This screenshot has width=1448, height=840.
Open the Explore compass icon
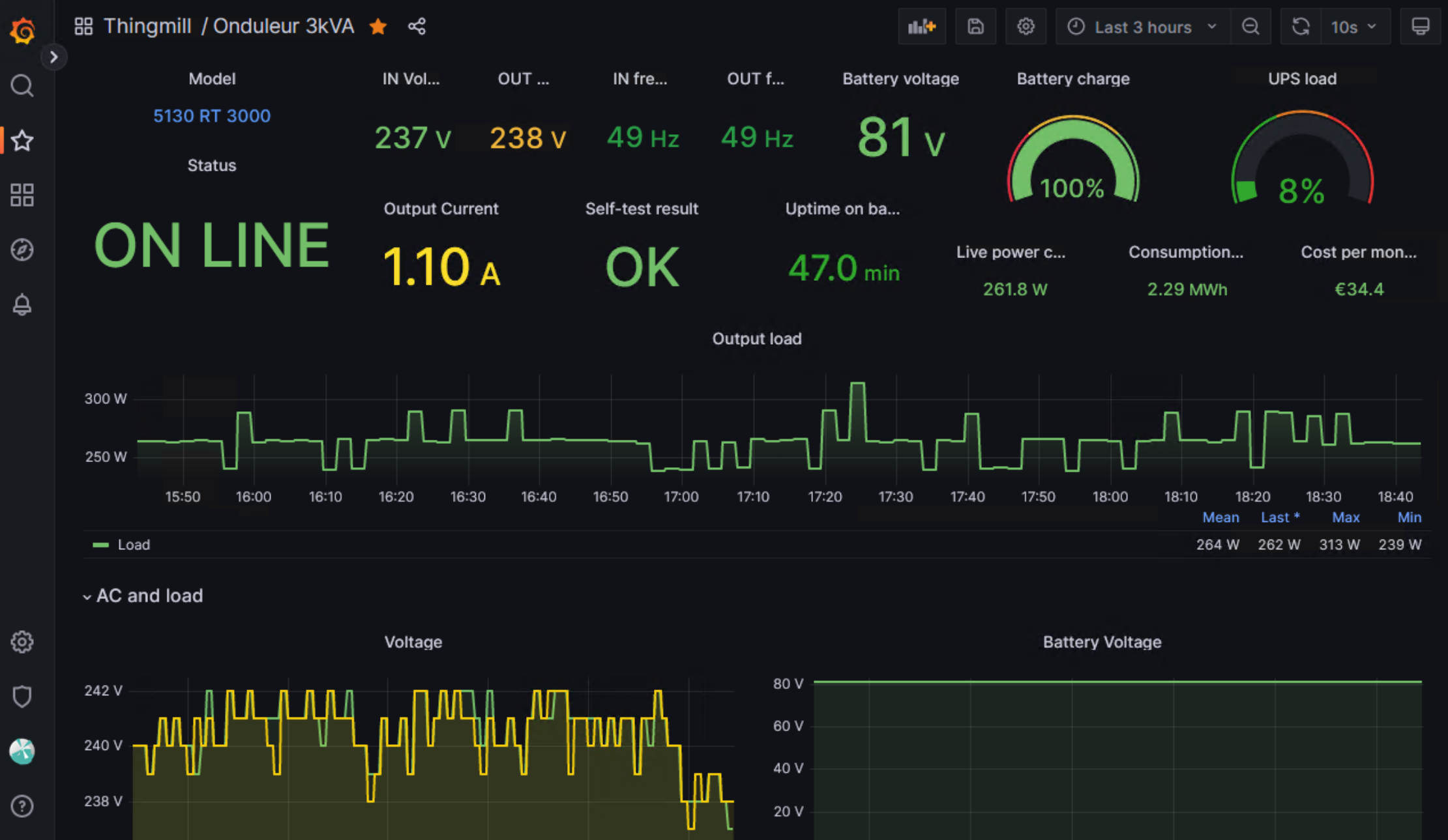point(22,250)
